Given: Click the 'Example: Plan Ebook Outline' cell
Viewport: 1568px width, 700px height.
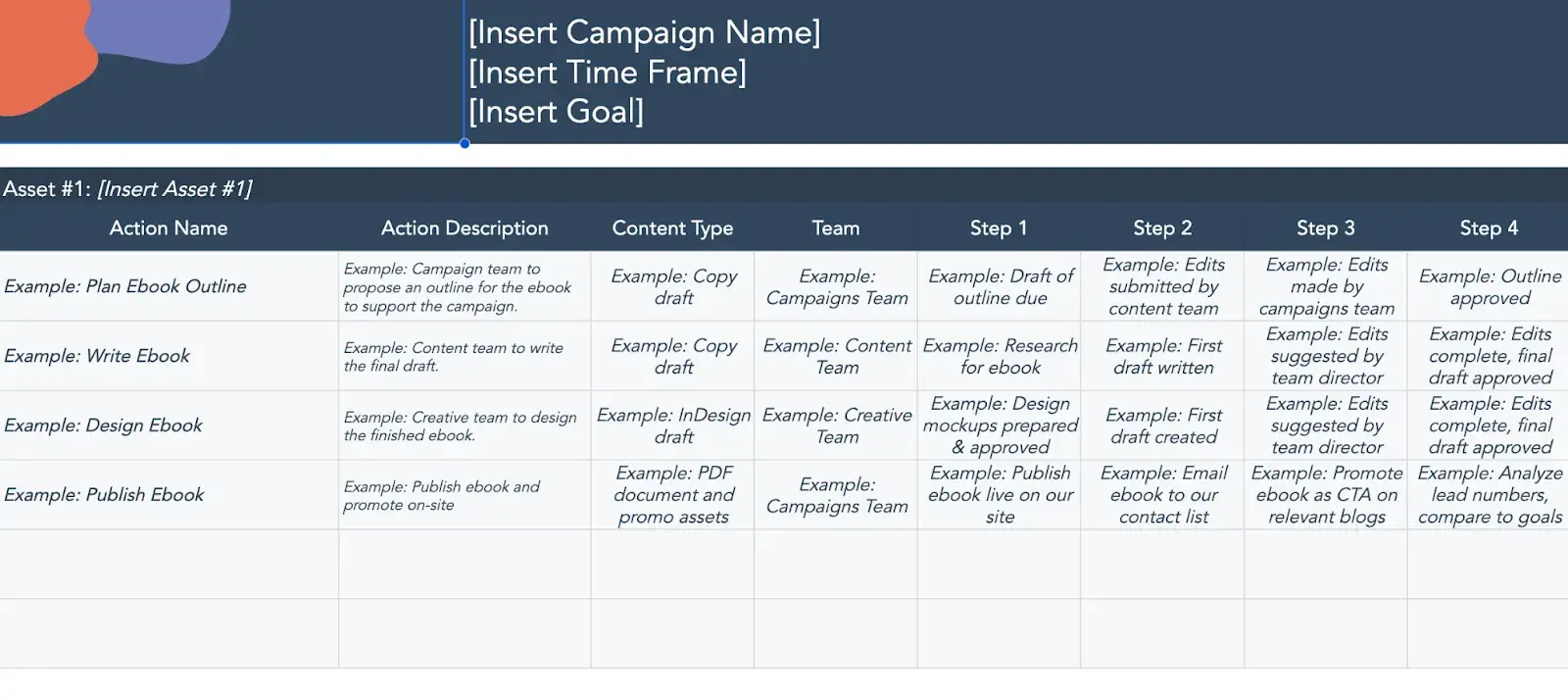Looking at the screenshot, I should (125, 286).
